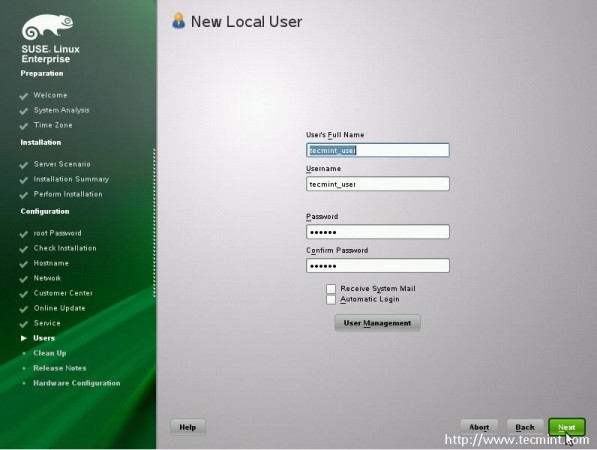Click the New Local User person icon
This screenshot has width=597, height=450.
(178, 21)
